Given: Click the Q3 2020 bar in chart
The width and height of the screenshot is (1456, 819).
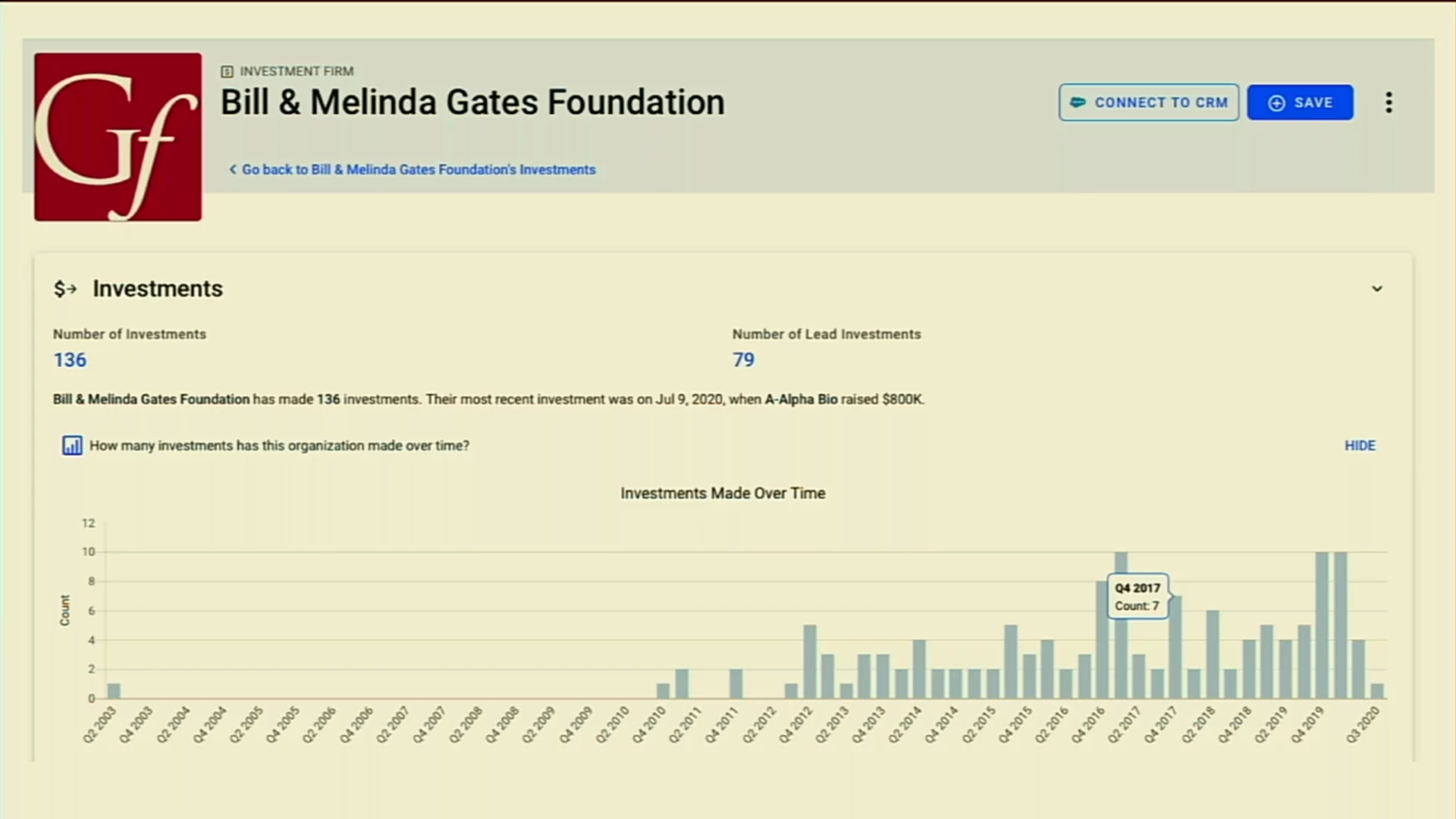Looking at the screenshot, I should pos(1377,691).
